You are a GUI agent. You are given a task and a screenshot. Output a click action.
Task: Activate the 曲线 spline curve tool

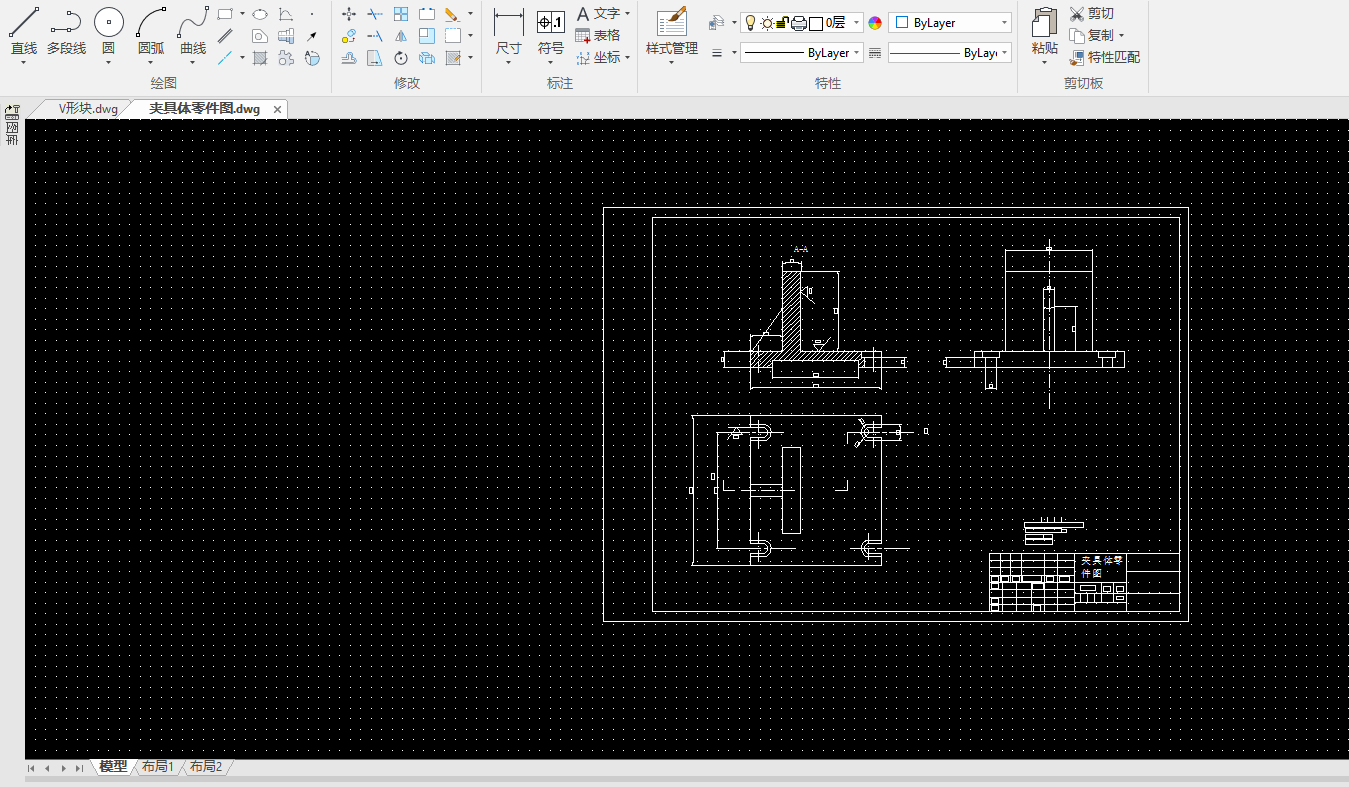pos(193,32)
